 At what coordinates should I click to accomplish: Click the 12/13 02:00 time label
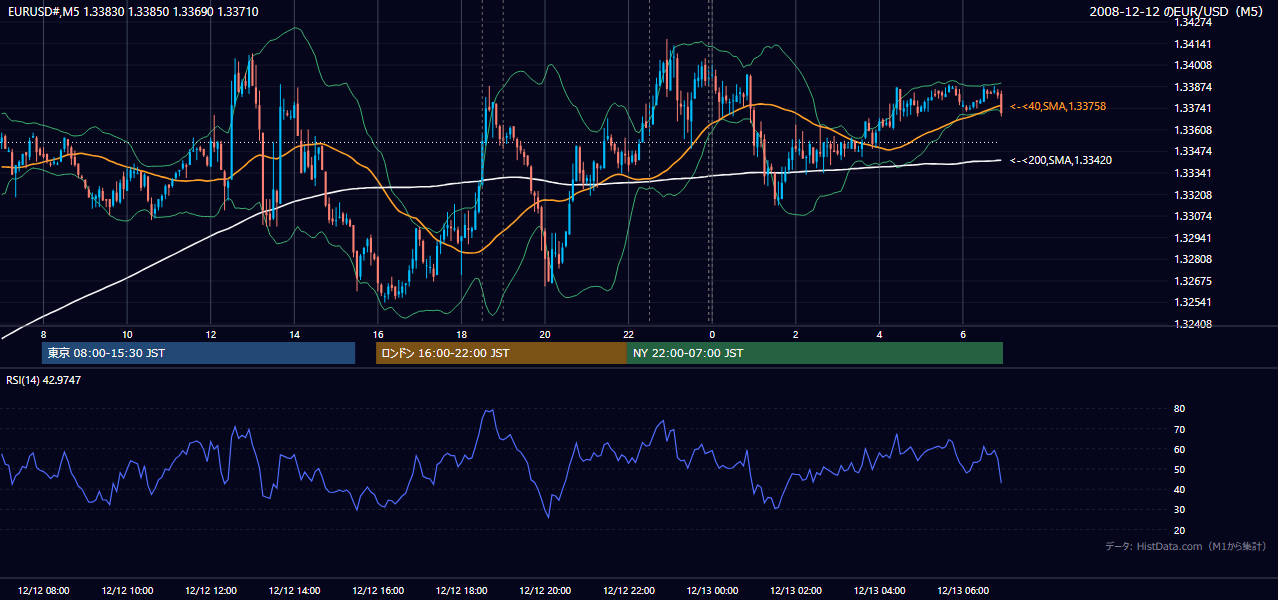796,591
